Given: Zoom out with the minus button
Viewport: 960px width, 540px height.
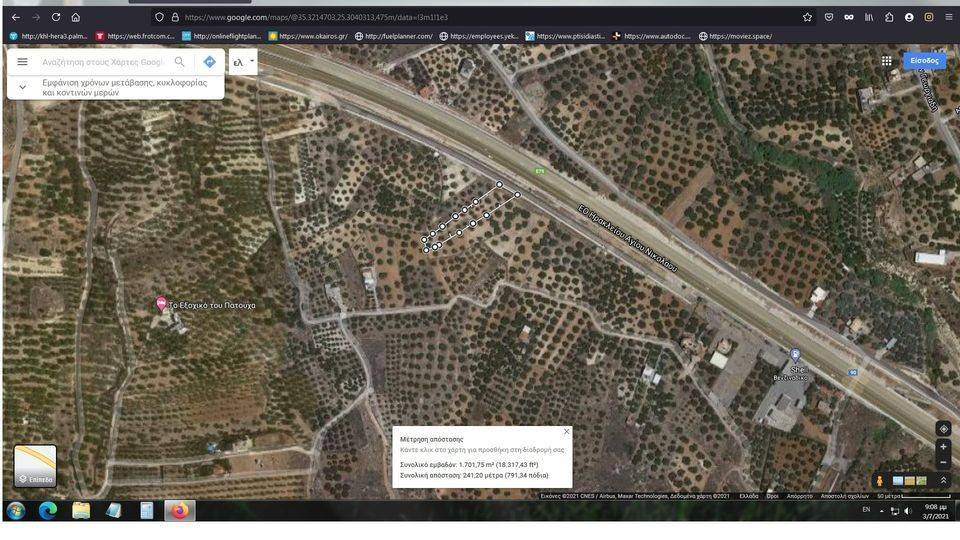Looking at the screenshot, I should [x=943, y=462].
